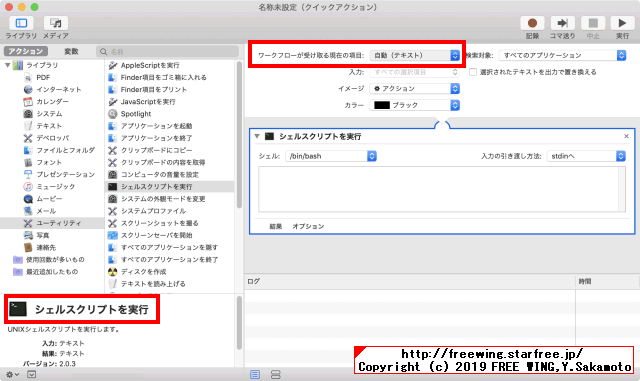
Task: Open 検索対象 すべてのアプリケーション dropdown
Action: coord(562,55)
